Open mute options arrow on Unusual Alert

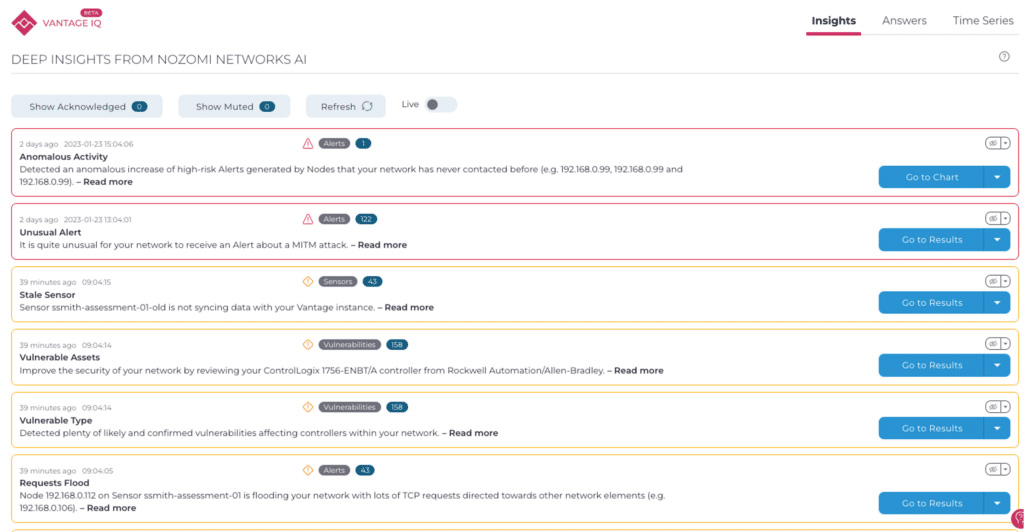pyautogui.click(x=1006, y=218)
